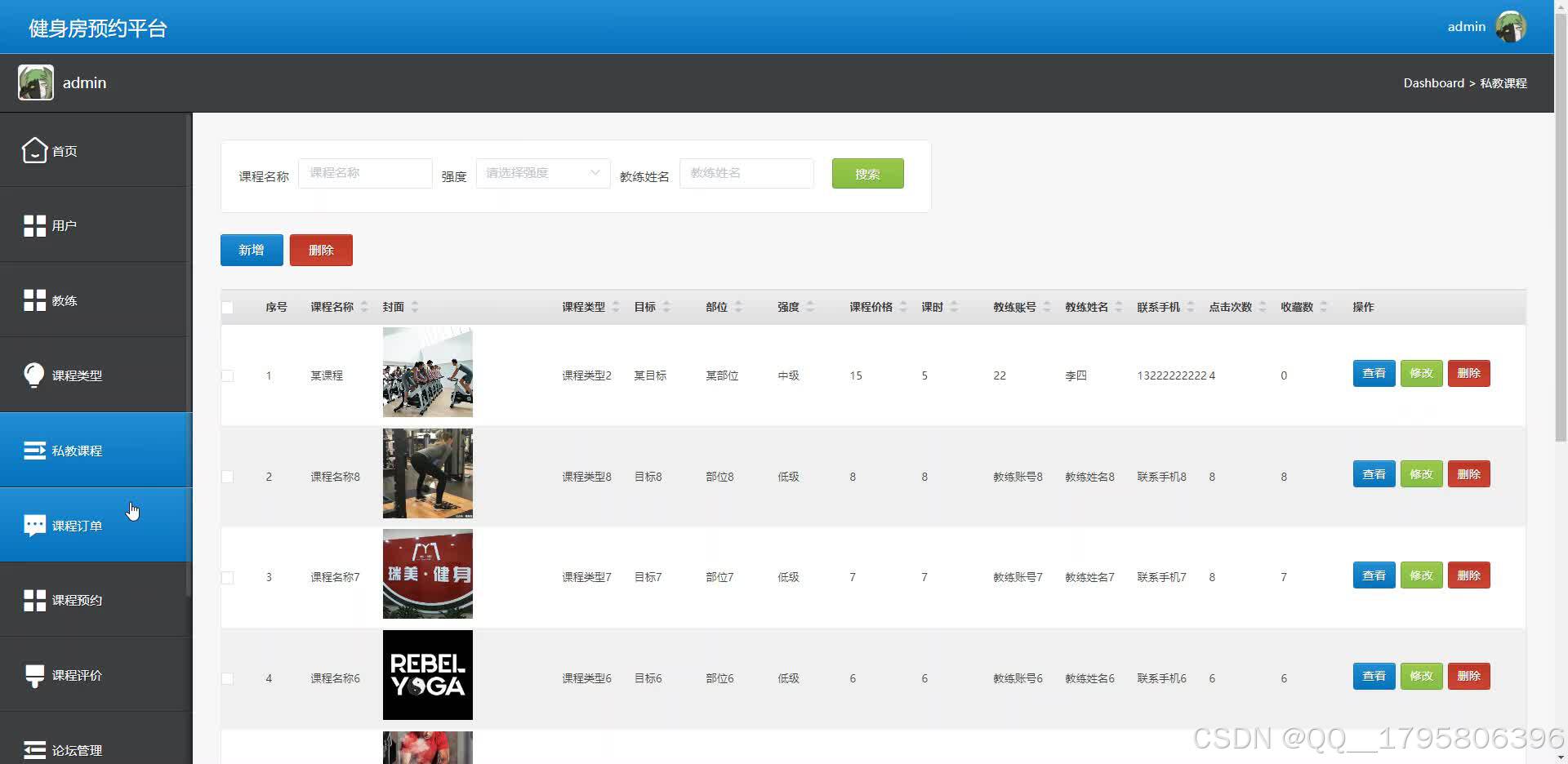This screenshot has height=764, width=1568.
Task: Click the grid icon beside 课程预约
Action: [x=34, y=601]
